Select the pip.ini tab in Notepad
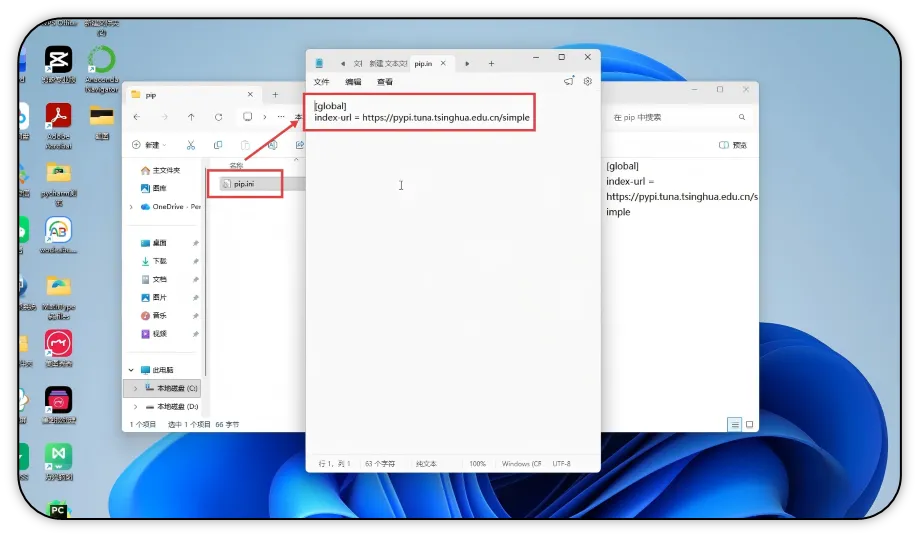This screenshot has width=919, height=537. 423,63
